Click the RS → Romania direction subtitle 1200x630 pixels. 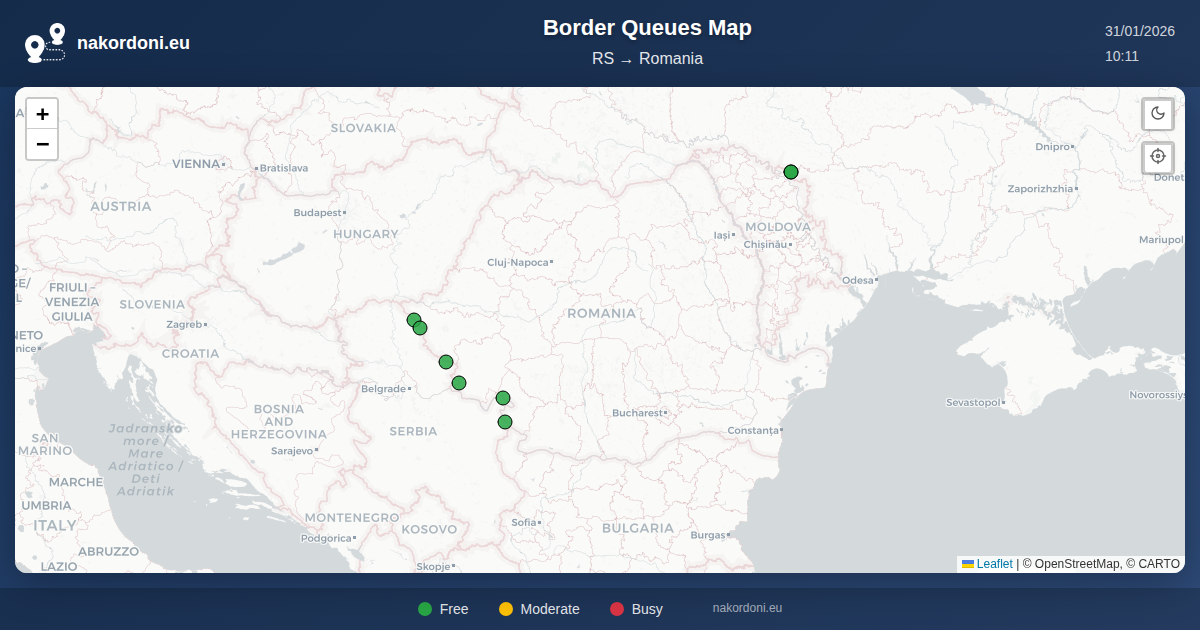pyautogui.click(x=647, y=59)
